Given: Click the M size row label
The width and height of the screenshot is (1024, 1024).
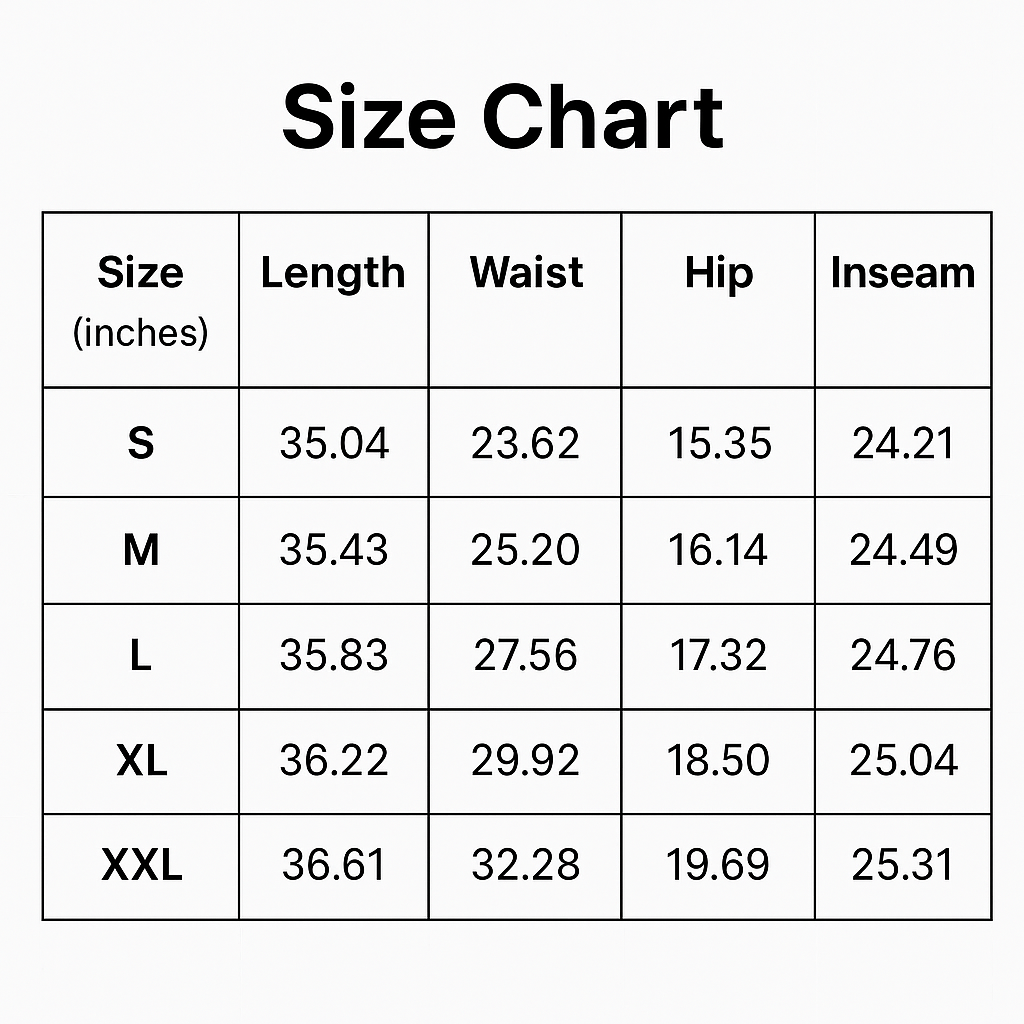Looking at the screenshot, I should [x=141, y=550].
